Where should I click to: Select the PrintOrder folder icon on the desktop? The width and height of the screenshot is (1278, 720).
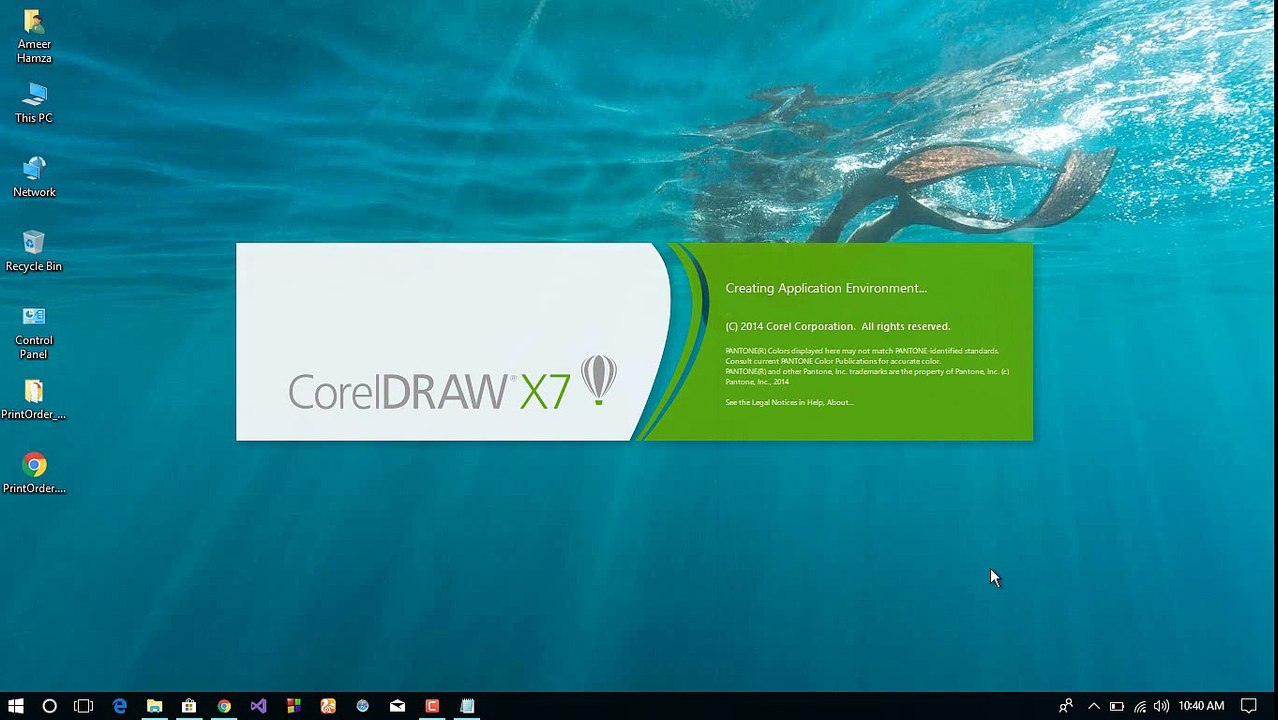34,399
